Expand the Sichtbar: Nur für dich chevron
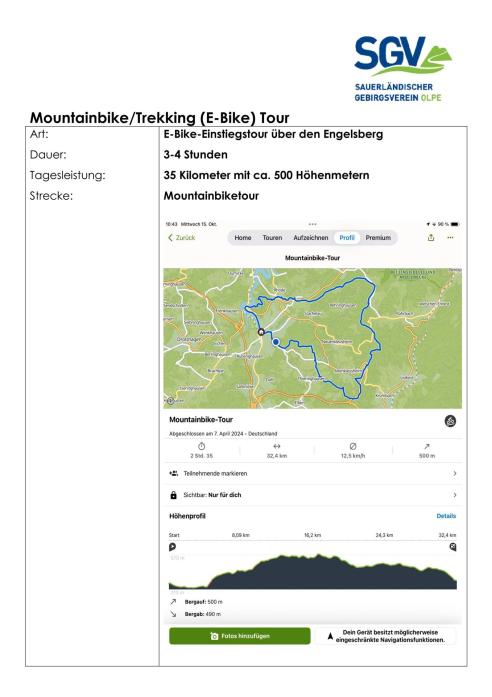This screenshot has width=492, height=697. 455,495
